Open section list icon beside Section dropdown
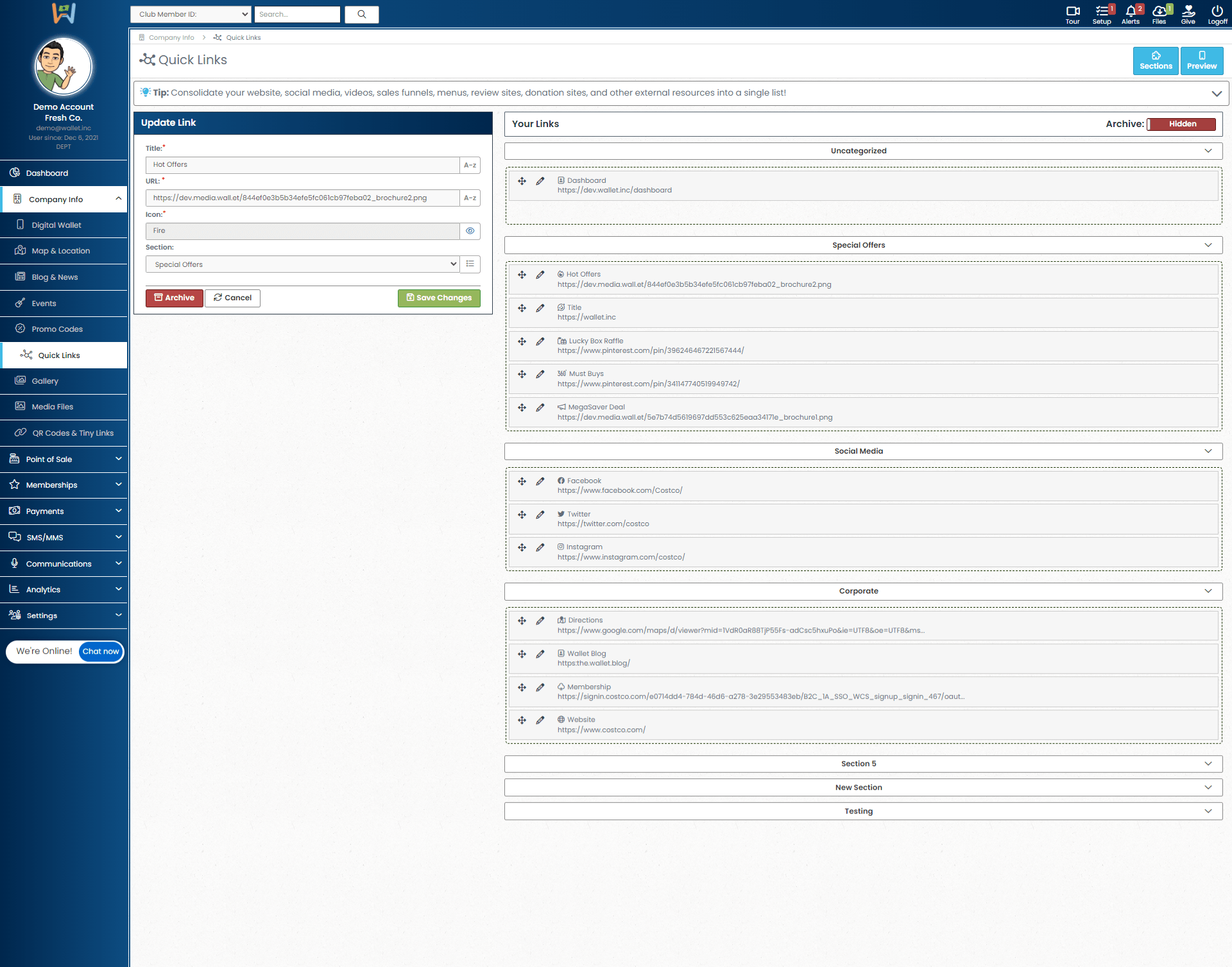 470,264
